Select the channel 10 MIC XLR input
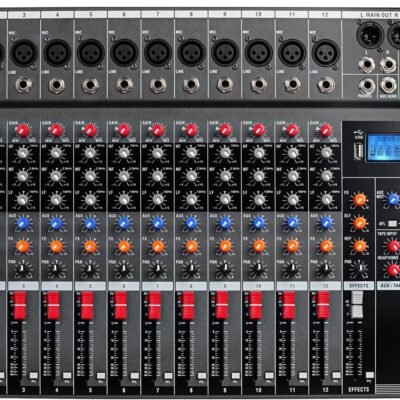 [258, 53]
